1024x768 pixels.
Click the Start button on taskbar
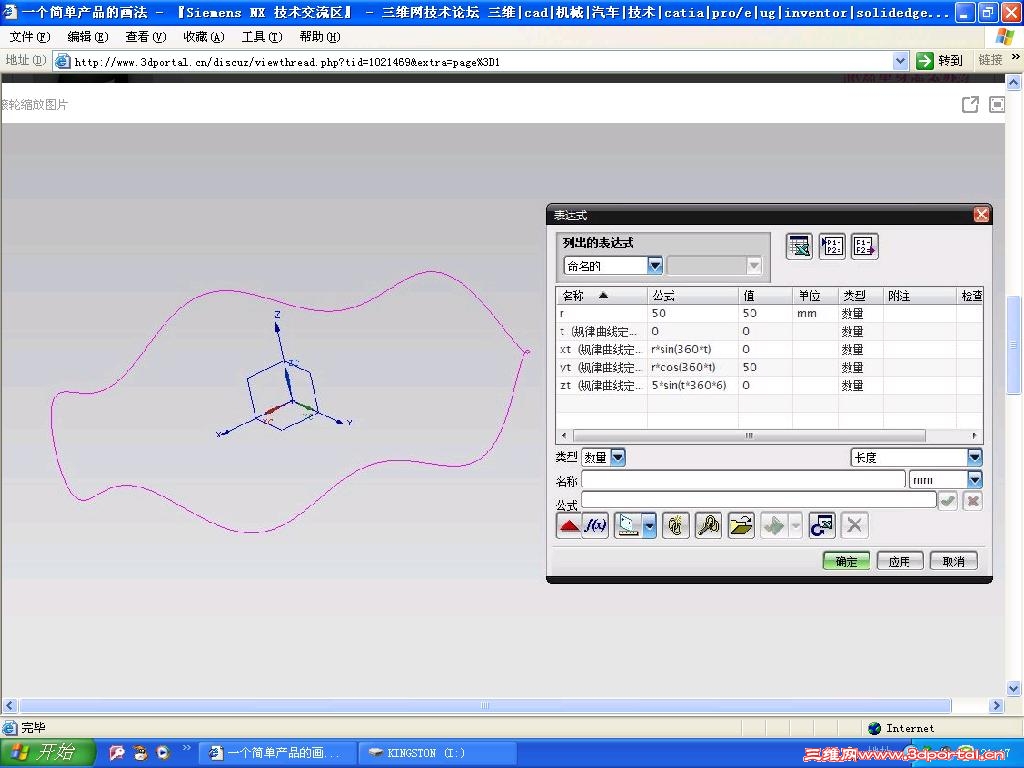47,753
